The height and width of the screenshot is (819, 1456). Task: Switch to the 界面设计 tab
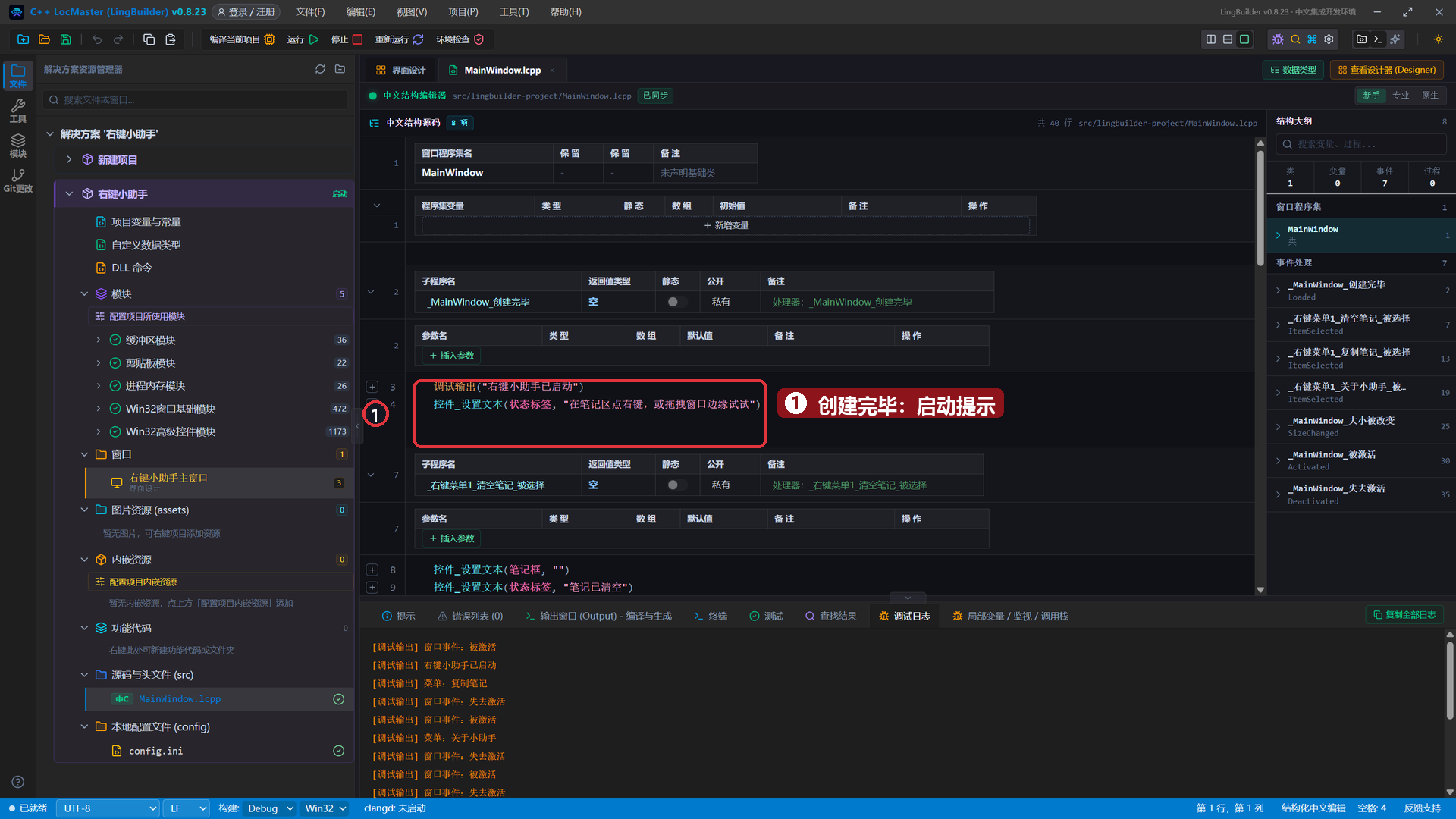[401, 70]
